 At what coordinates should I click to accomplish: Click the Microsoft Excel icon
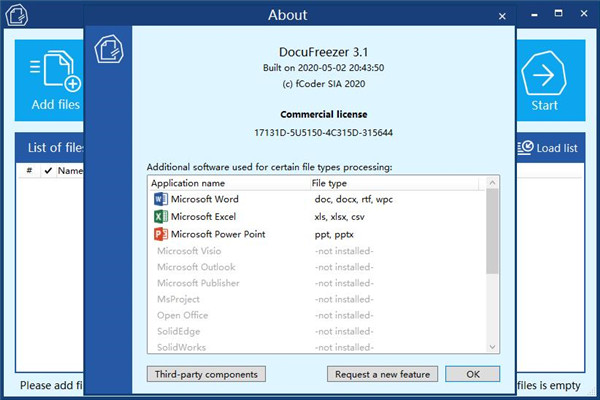(160, 216)
